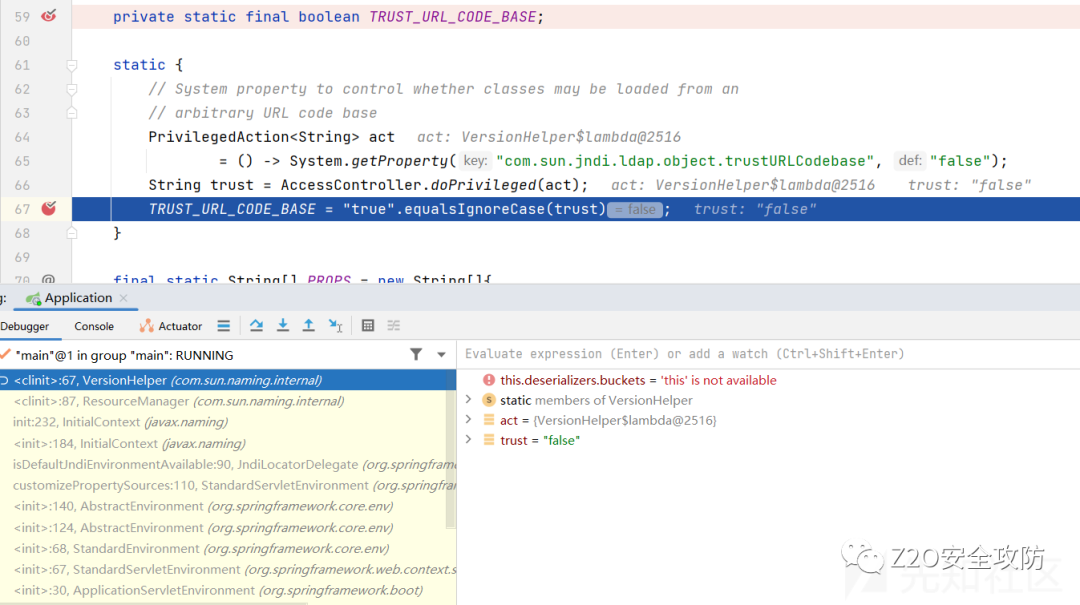The height and width of the screenshot is (605, 1080).
Task: Click the gutter @ icon on line 70
Action: pyautogui.click(x=48, y=280)
